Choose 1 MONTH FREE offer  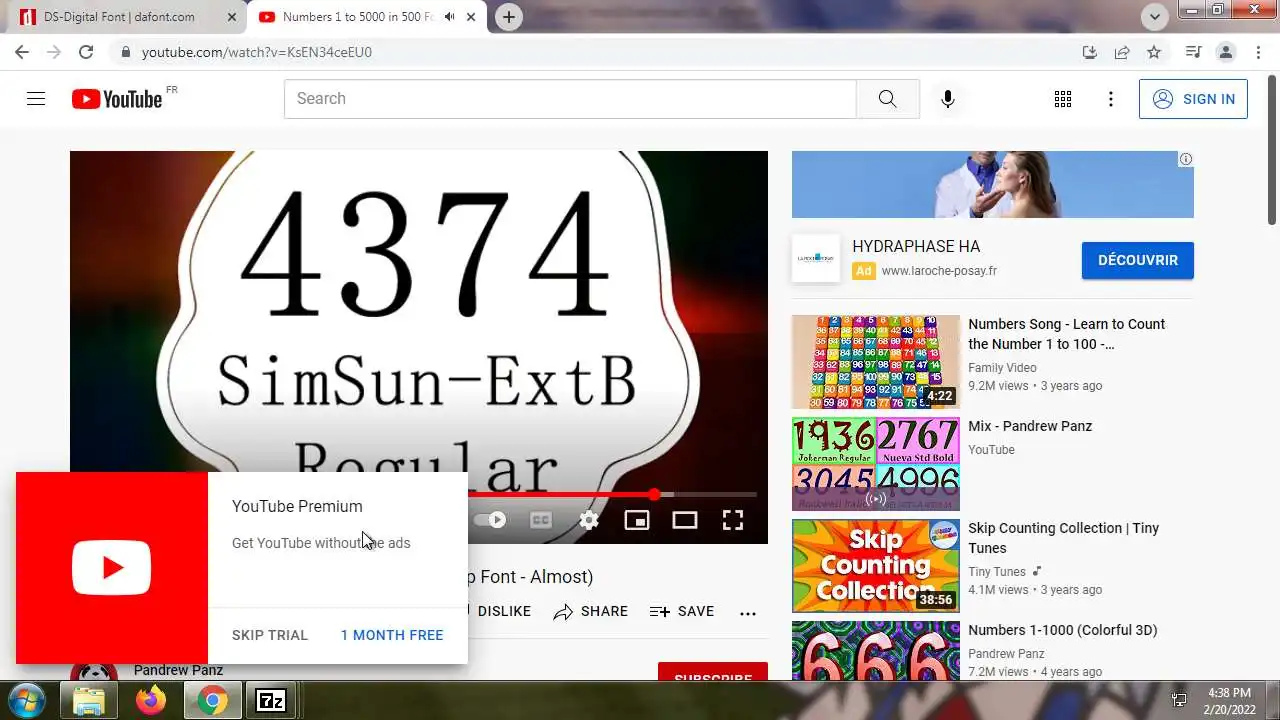392,635
